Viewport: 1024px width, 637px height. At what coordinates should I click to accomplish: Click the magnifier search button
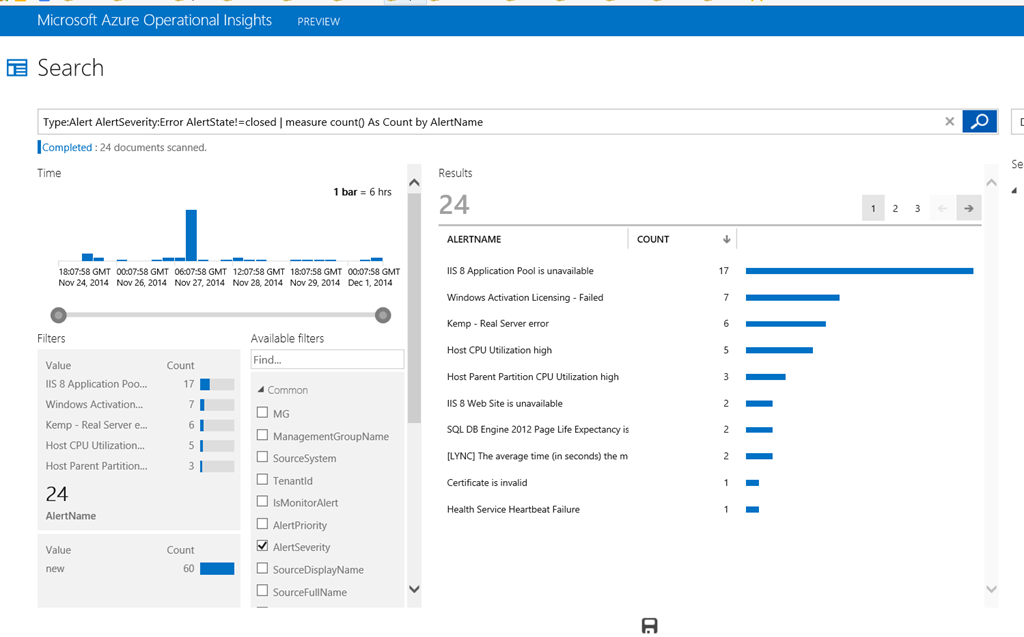[980, 121]
